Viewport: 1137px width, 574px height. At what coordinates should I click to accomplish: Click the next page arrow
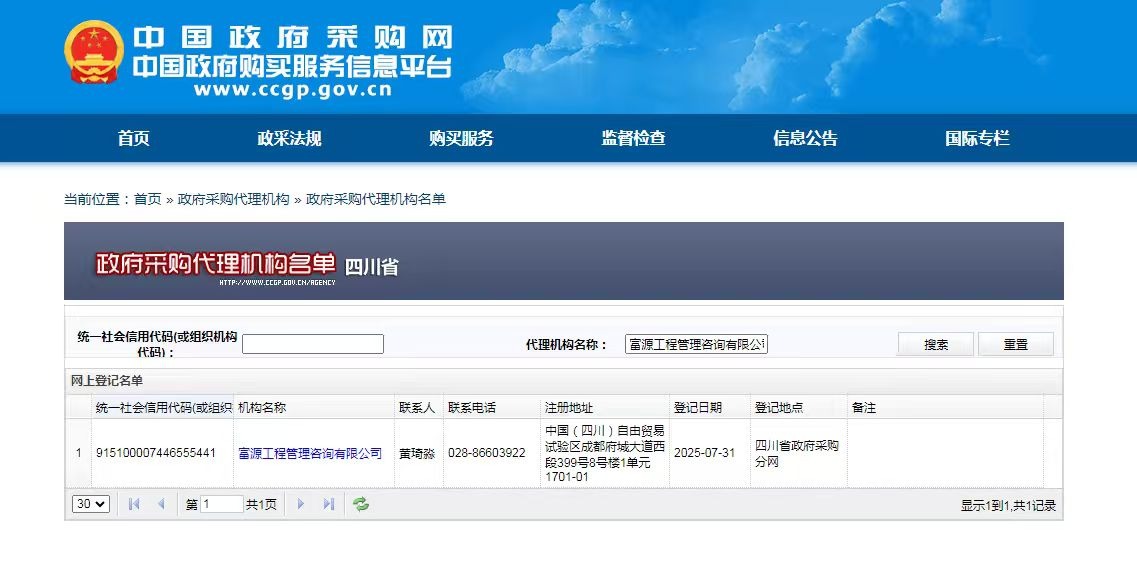tap(300, 505)
